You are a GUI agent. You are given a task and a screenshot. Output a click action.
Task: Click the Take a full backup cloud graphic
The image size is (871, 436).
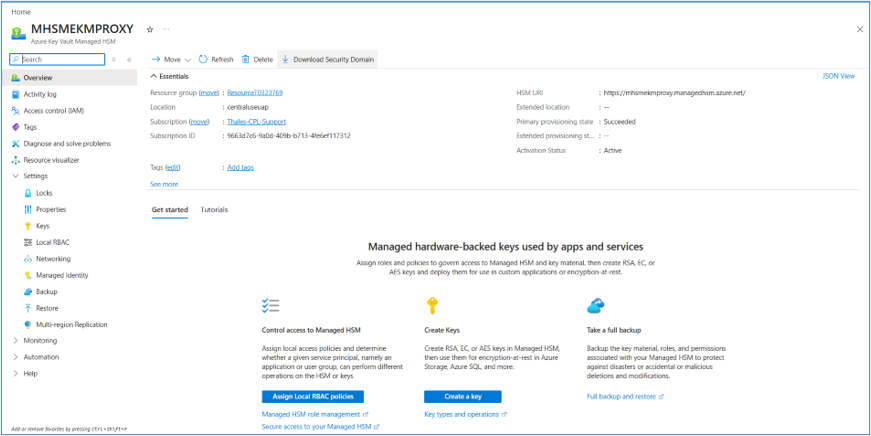pyautogui.click(x=595, y=305)
